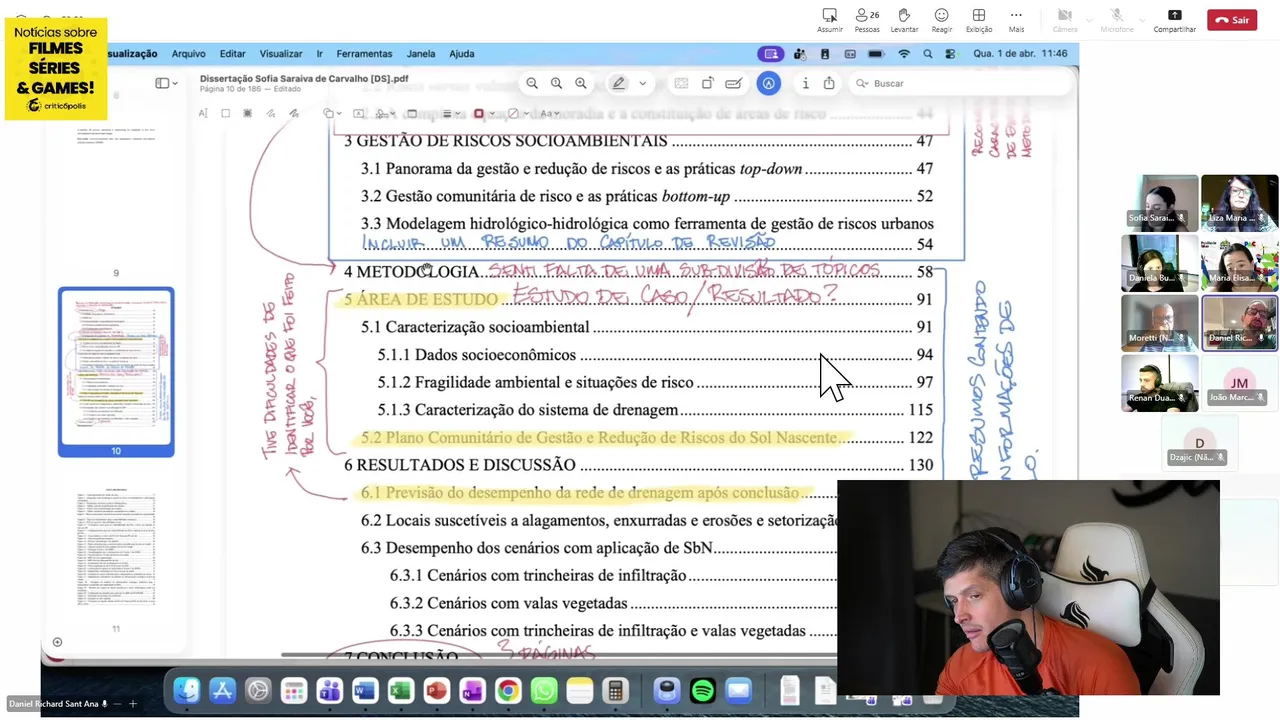Screen dimensions: 1280x720
Task: Open the Pessoas participants panel
Action: [x=867, y=20]
